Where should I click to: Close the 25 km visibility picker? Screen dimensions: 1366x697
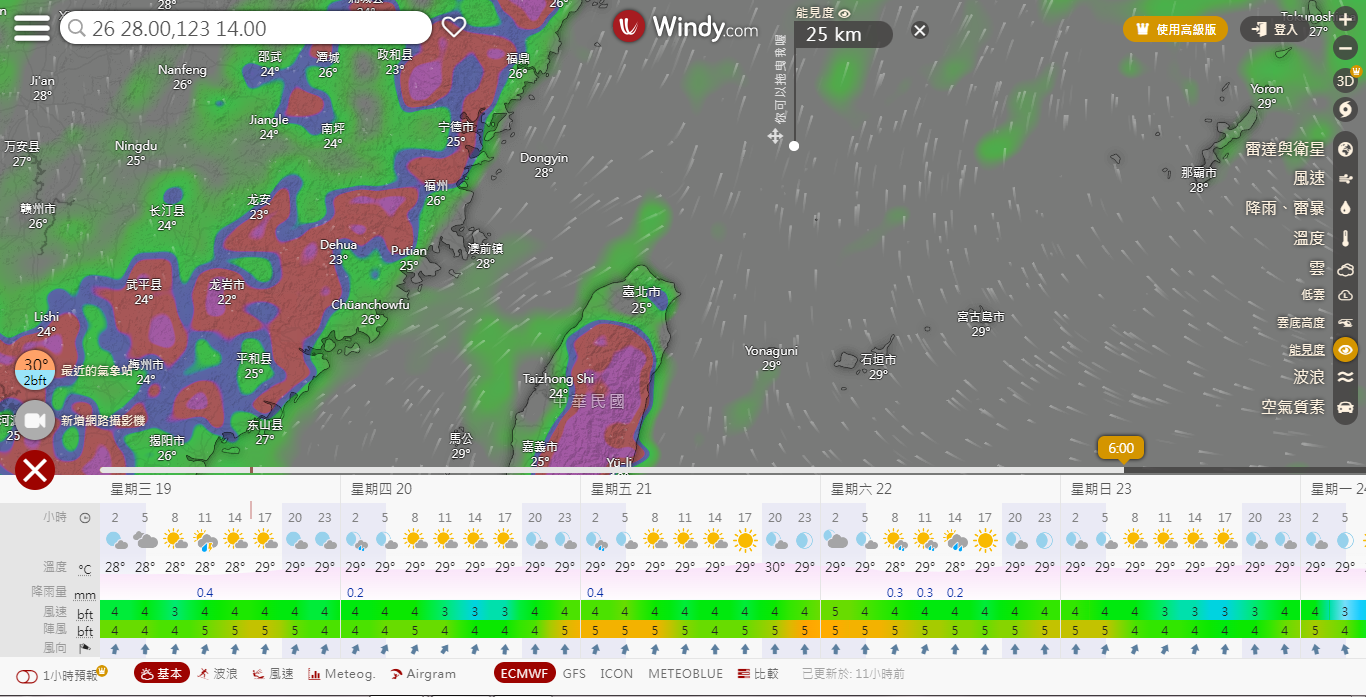click(920, 30)
